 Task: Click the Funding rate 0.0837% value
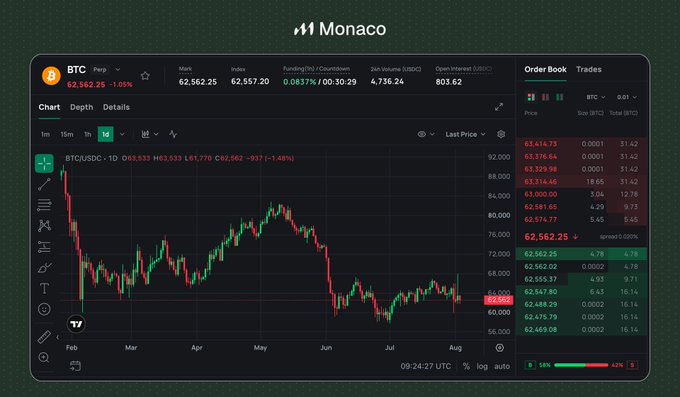click(299, 82)
